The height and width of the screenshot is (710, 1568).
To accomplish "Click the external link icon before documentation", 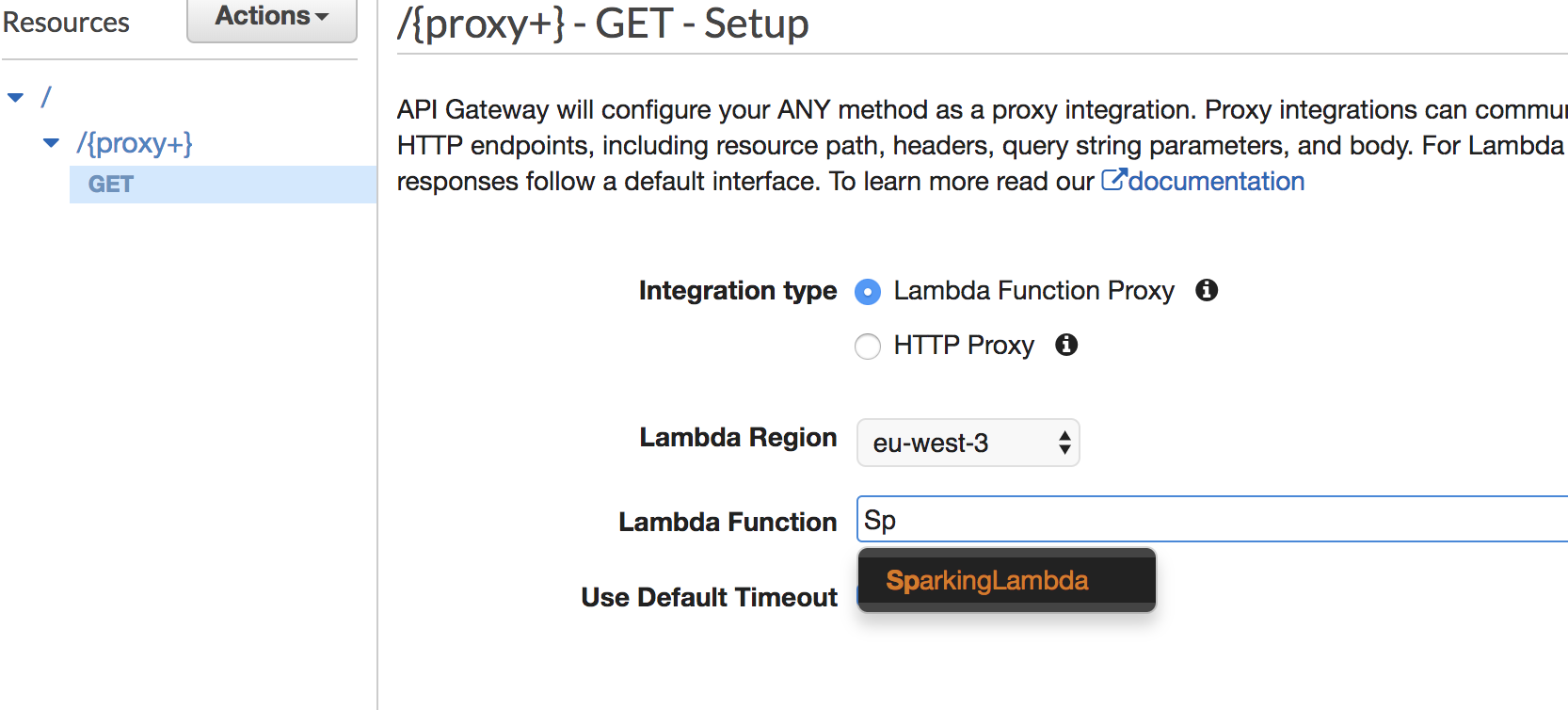I will (1113, 180).
